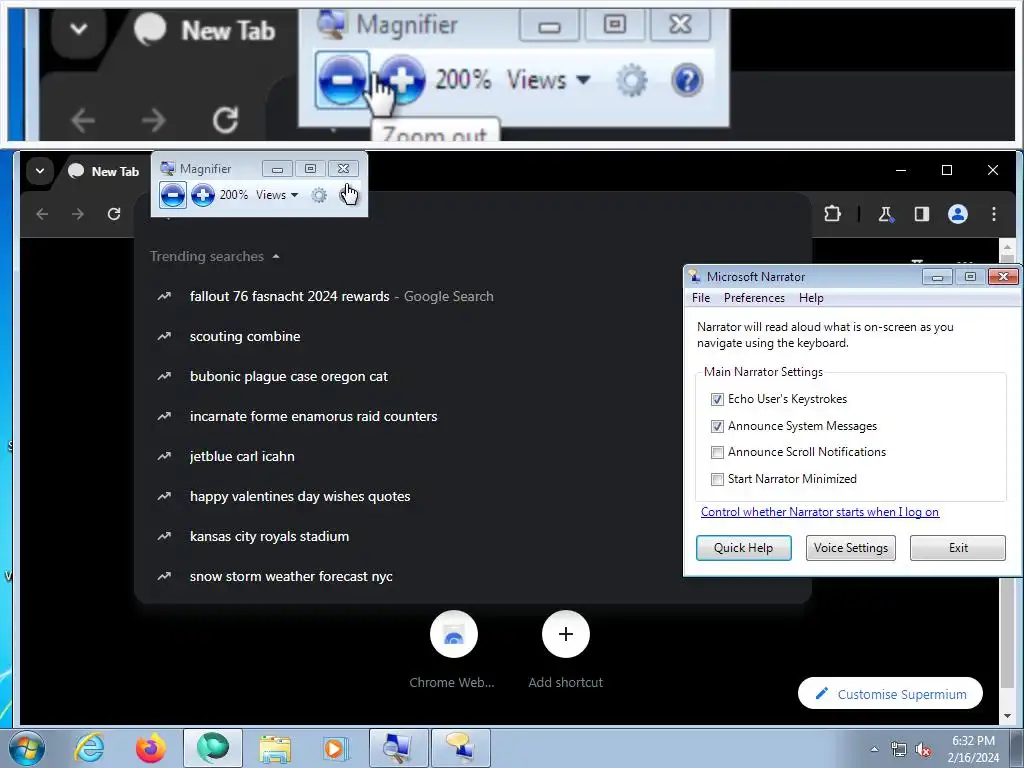Go forward in the browser
This screenshot has width=1024, height=768.
[78, 214]
